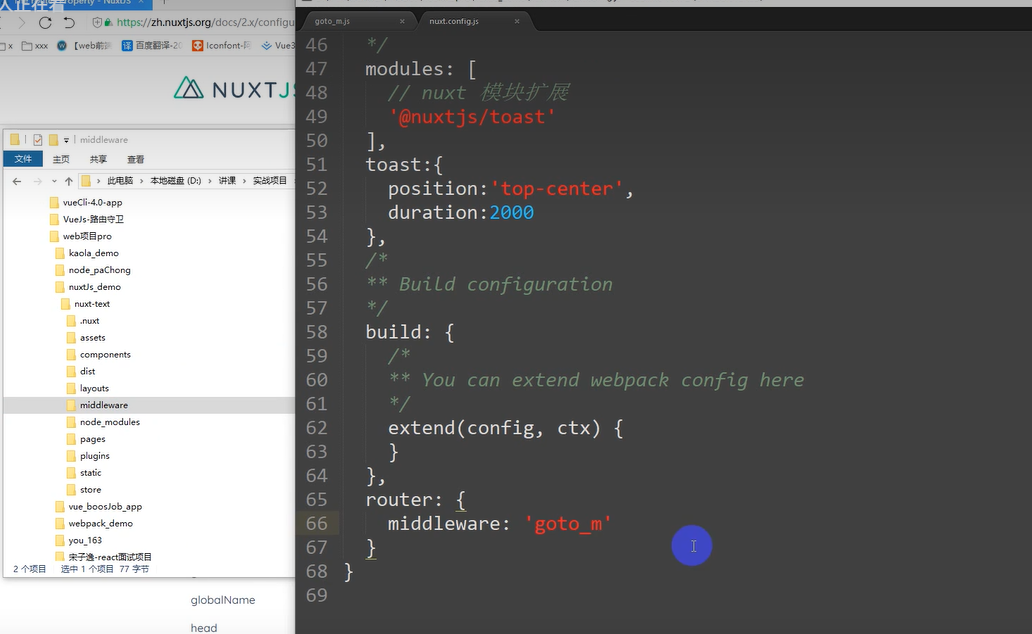Click the browser reload icon
This screenshot has height=634, width=1032.
(x=45, y=22)
